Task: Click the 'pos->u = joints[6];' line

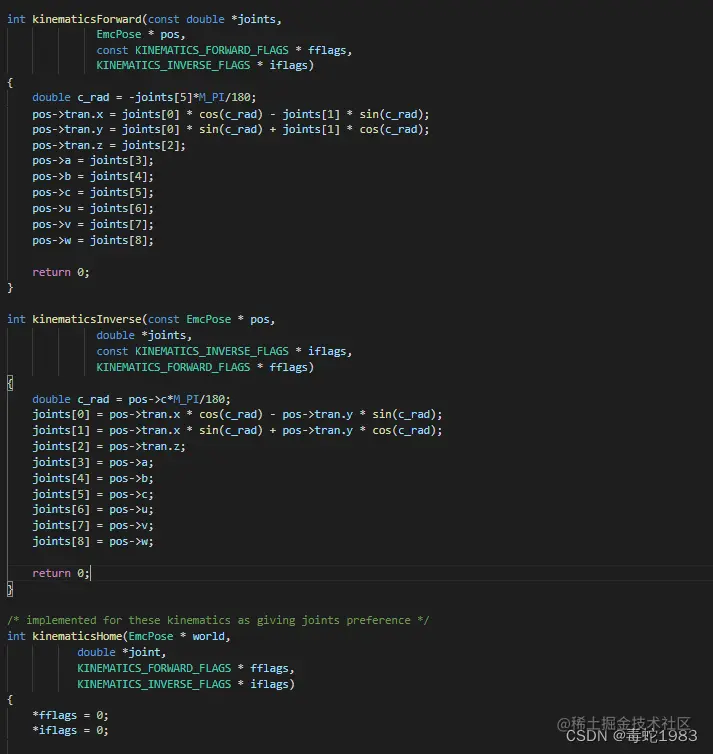Action: [x=93, y=208]
